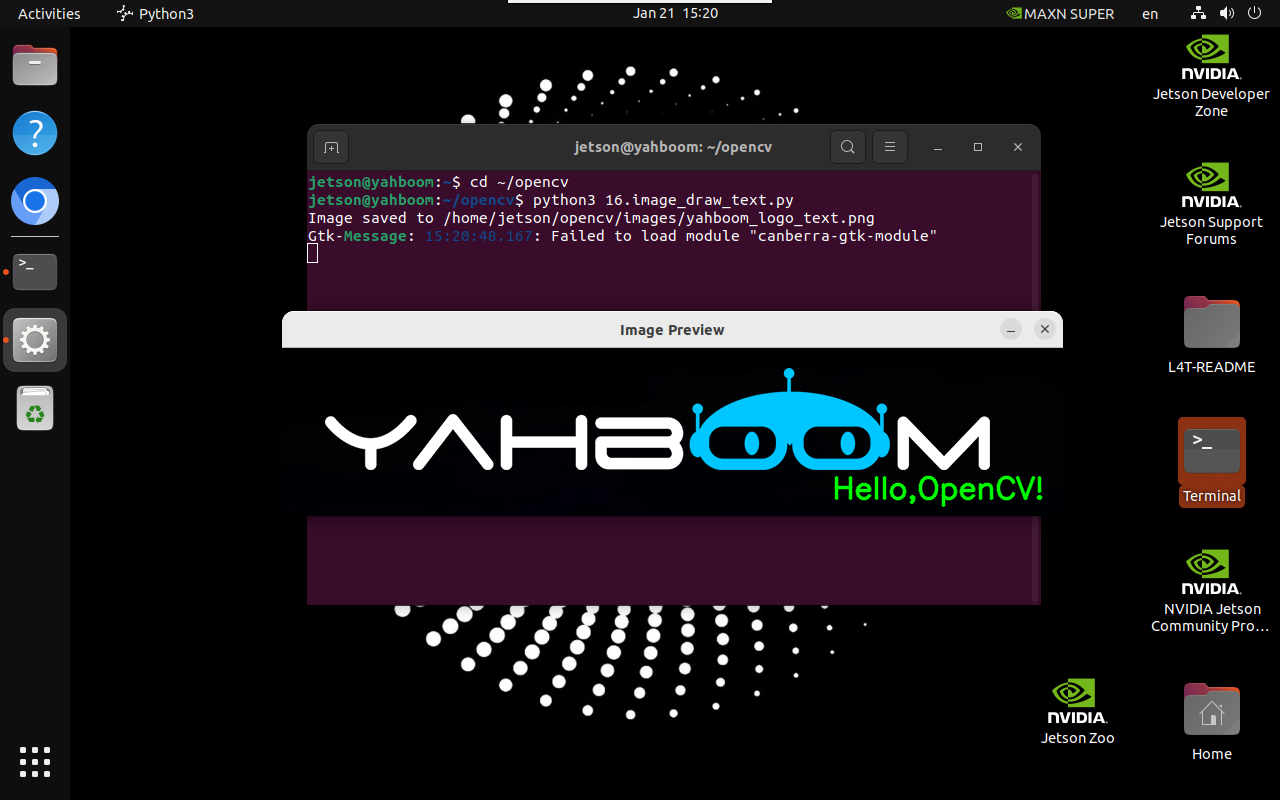Open the Python3 app menu in top bar

pyautogui.click(x=155, y=14)
